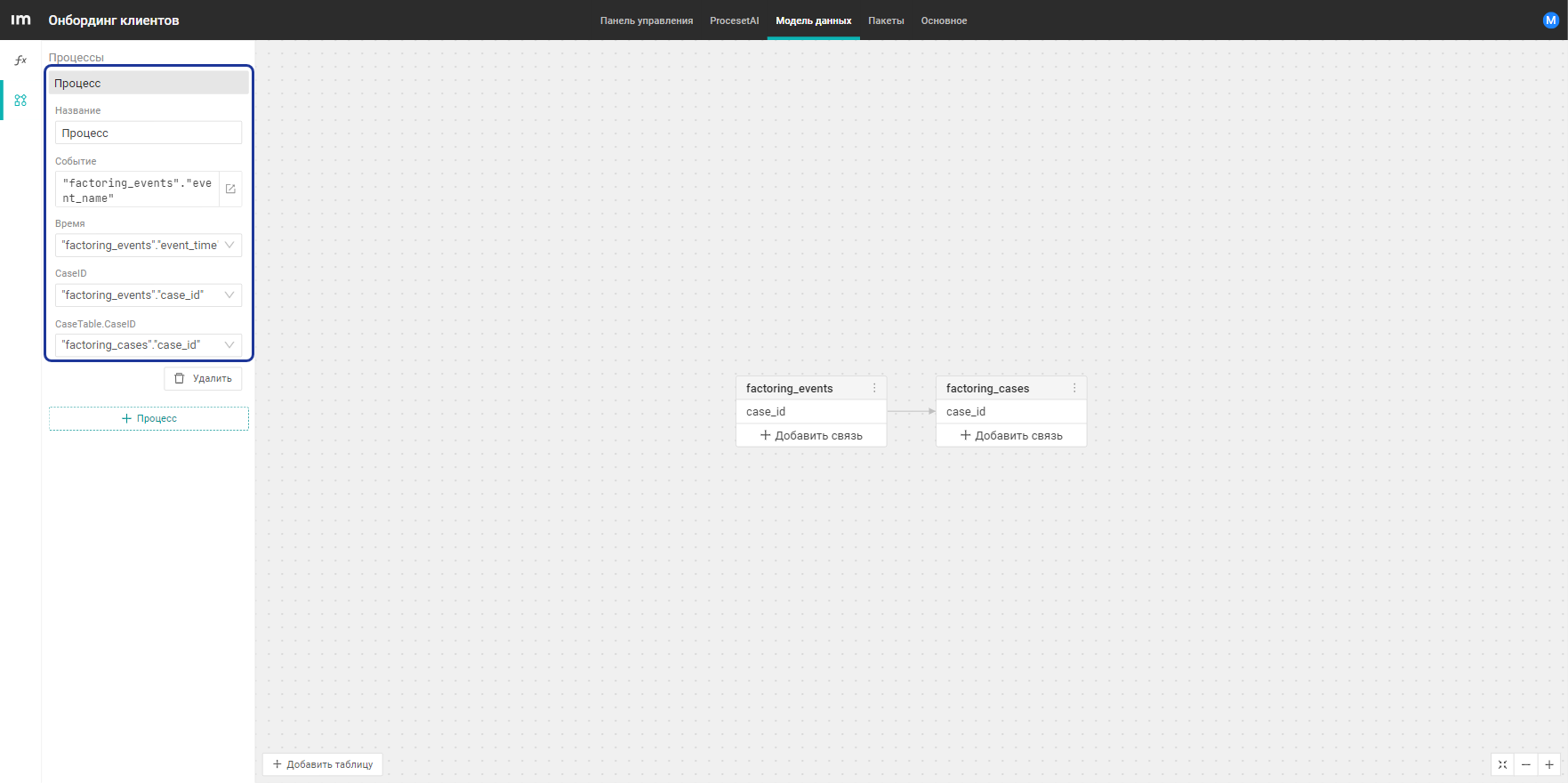Switch to ProcesetAI tab
The height and width of the screenshot is (783, 1568).
(x=735, y=20)
